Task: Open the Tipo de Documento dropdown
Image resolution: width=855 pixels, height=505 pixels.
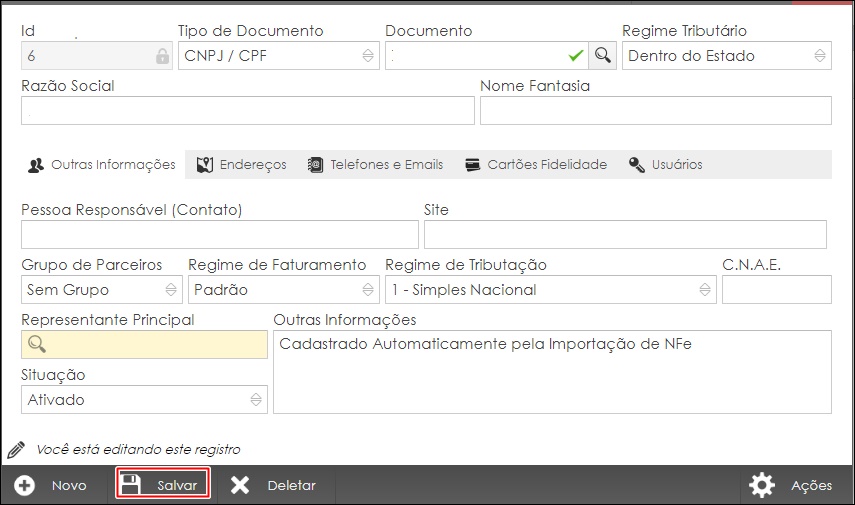Action: pyautogui.click(x=279, y=56)
